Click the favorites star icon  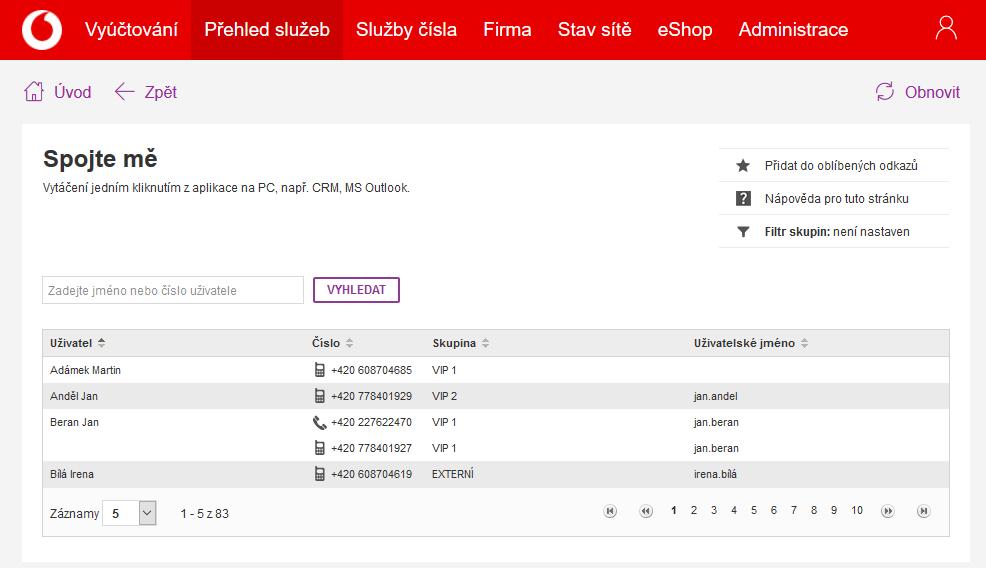(743, 165)
